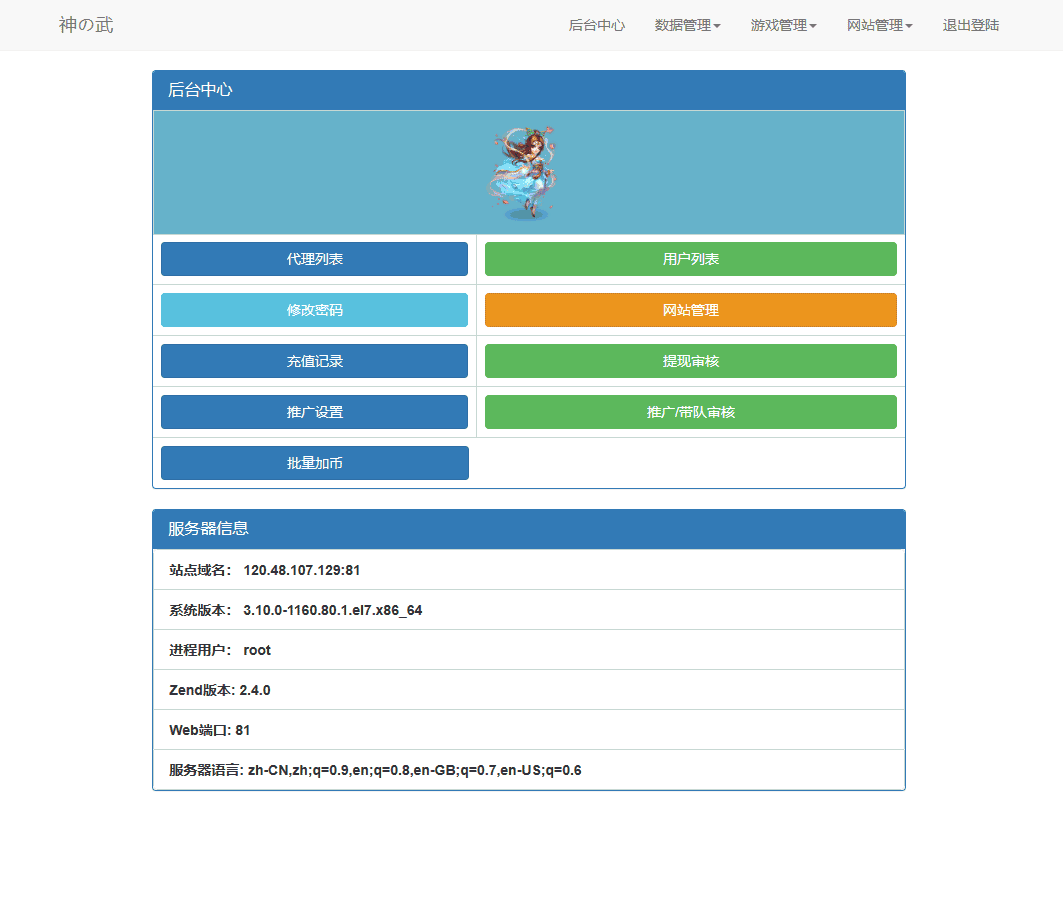Expand the 游戏管理 dropdown menu
Image resolution: width=1063 pixels, height=908 pixels.
[783, 26]
